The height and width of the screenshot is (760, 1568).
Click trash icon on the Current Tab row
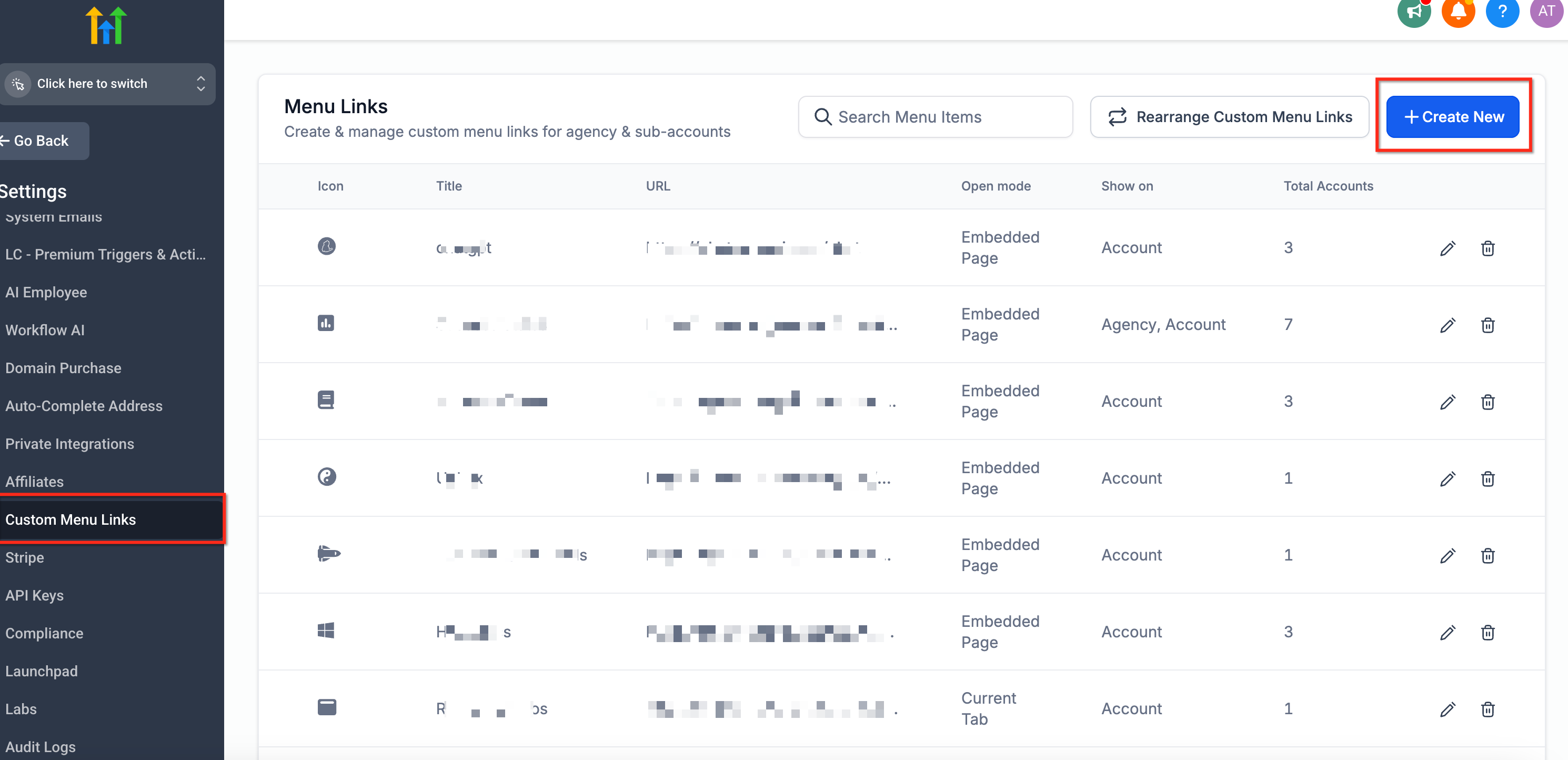pyautogui.click(x=1487, y=709)
